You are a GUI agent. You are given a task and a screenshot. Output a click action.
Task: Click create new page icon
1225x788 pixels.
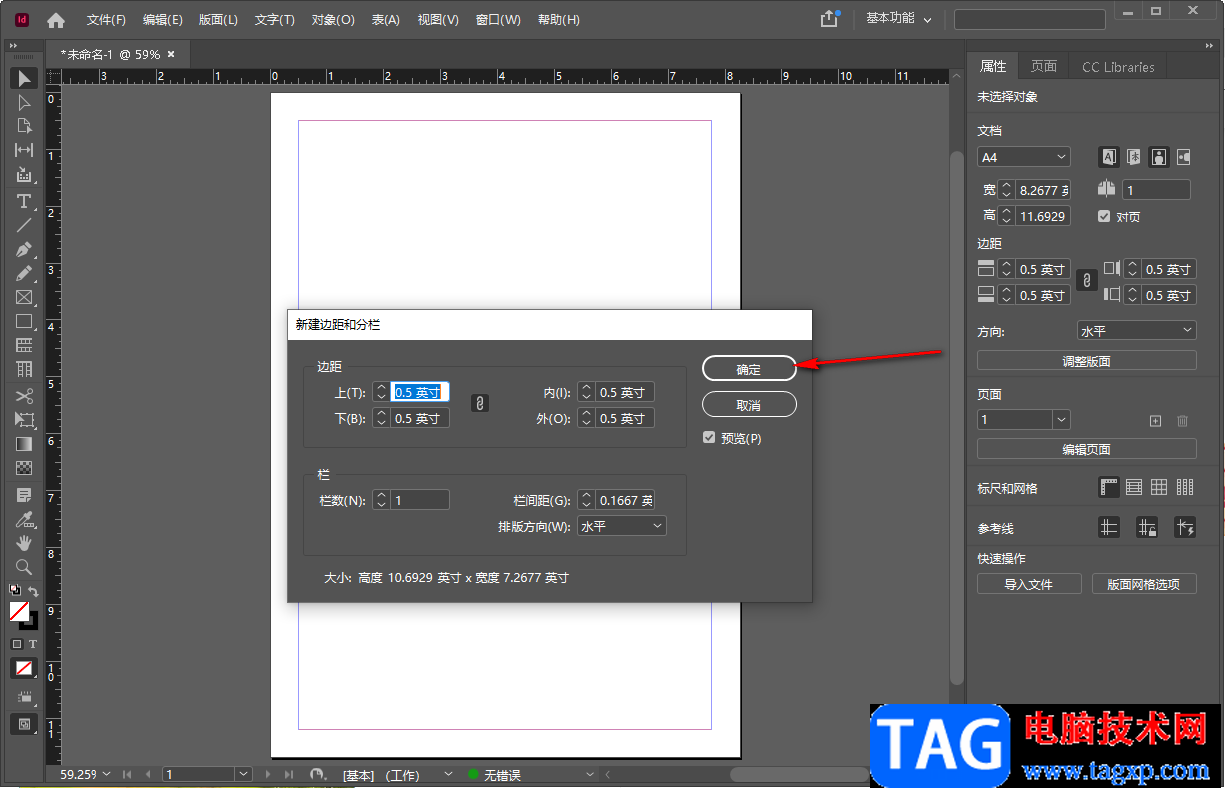pyautogui.click(x=1155, y=421)
